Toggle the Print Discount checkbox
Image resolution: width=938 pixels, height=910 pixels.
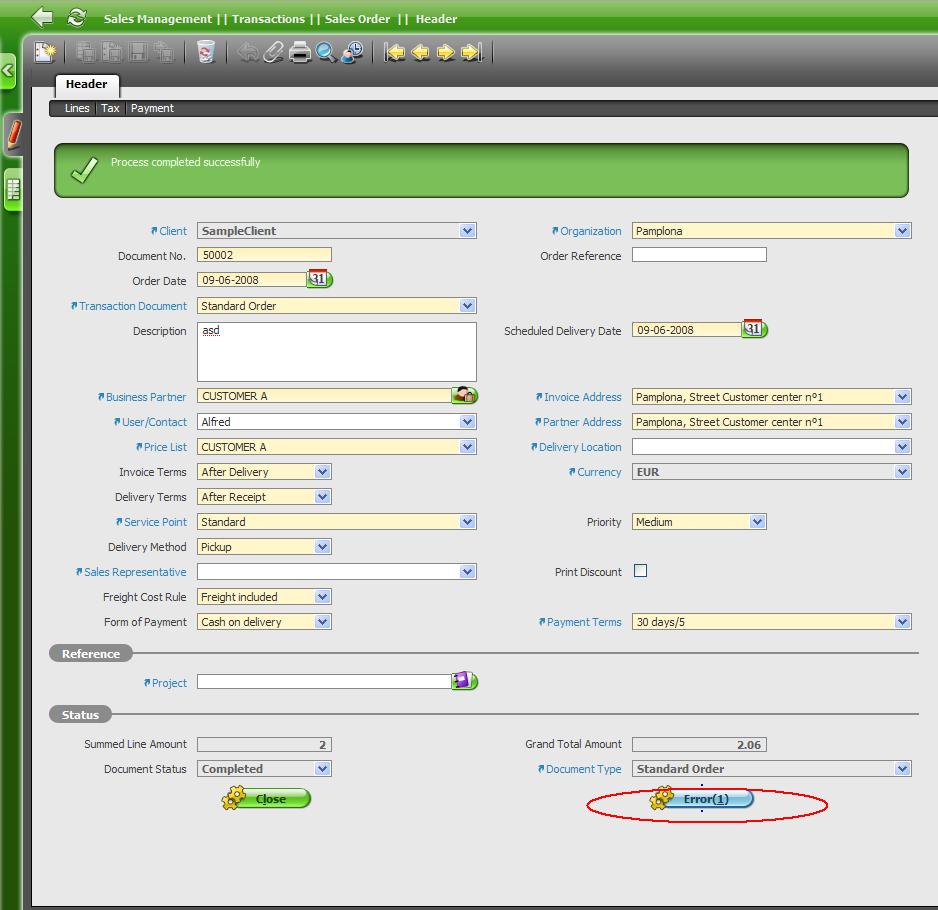pyautogui.click(x=641, y=571)
